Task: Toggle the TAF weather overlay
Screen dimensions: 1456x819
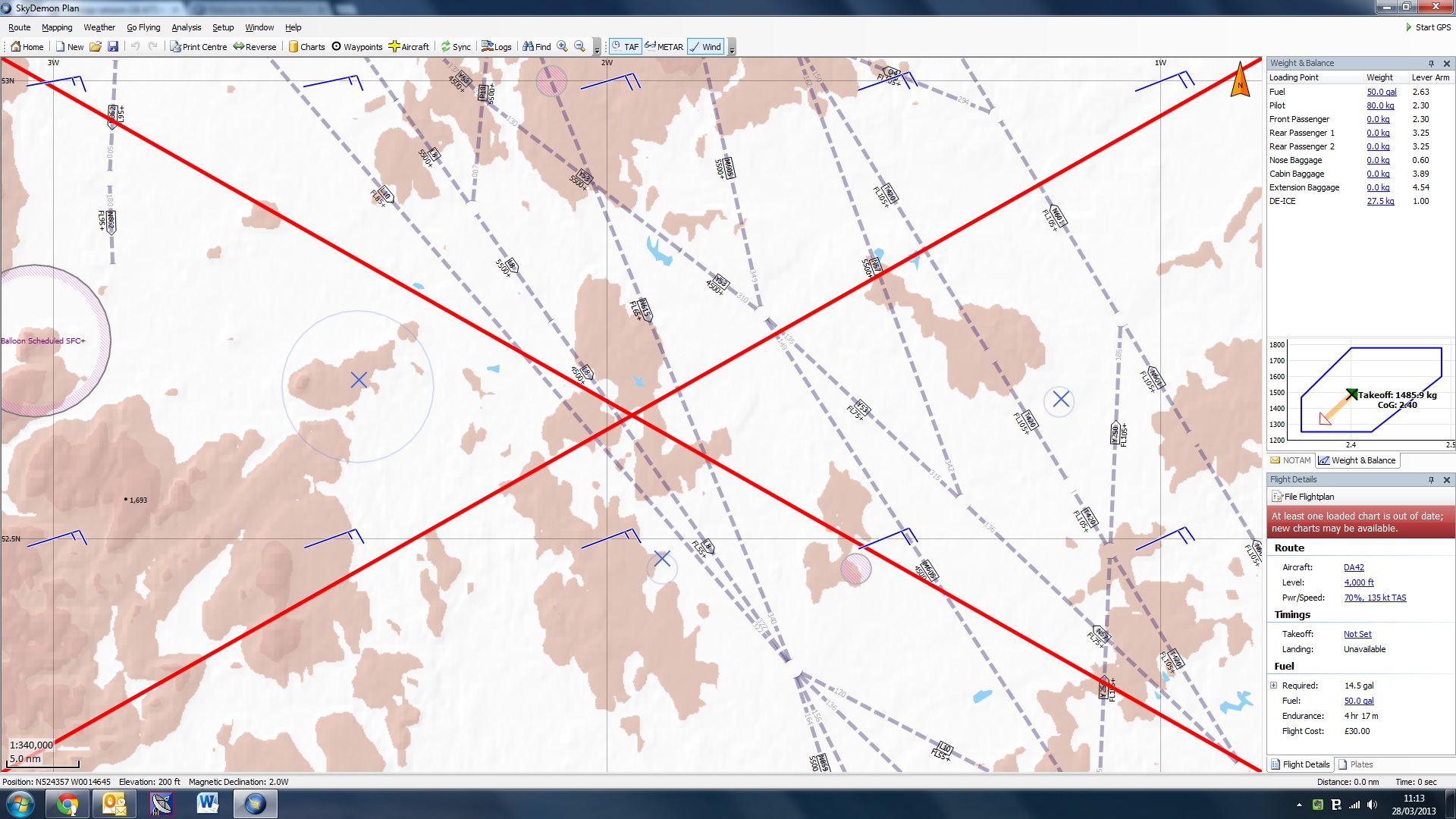Action: tap(626, 47)
